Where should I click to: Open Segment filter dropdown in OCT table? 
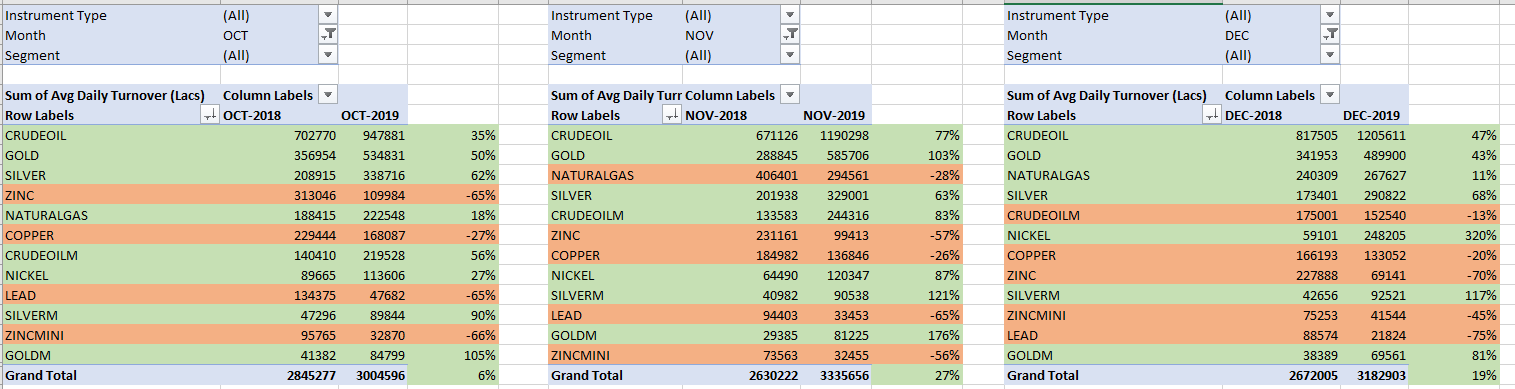328,55
